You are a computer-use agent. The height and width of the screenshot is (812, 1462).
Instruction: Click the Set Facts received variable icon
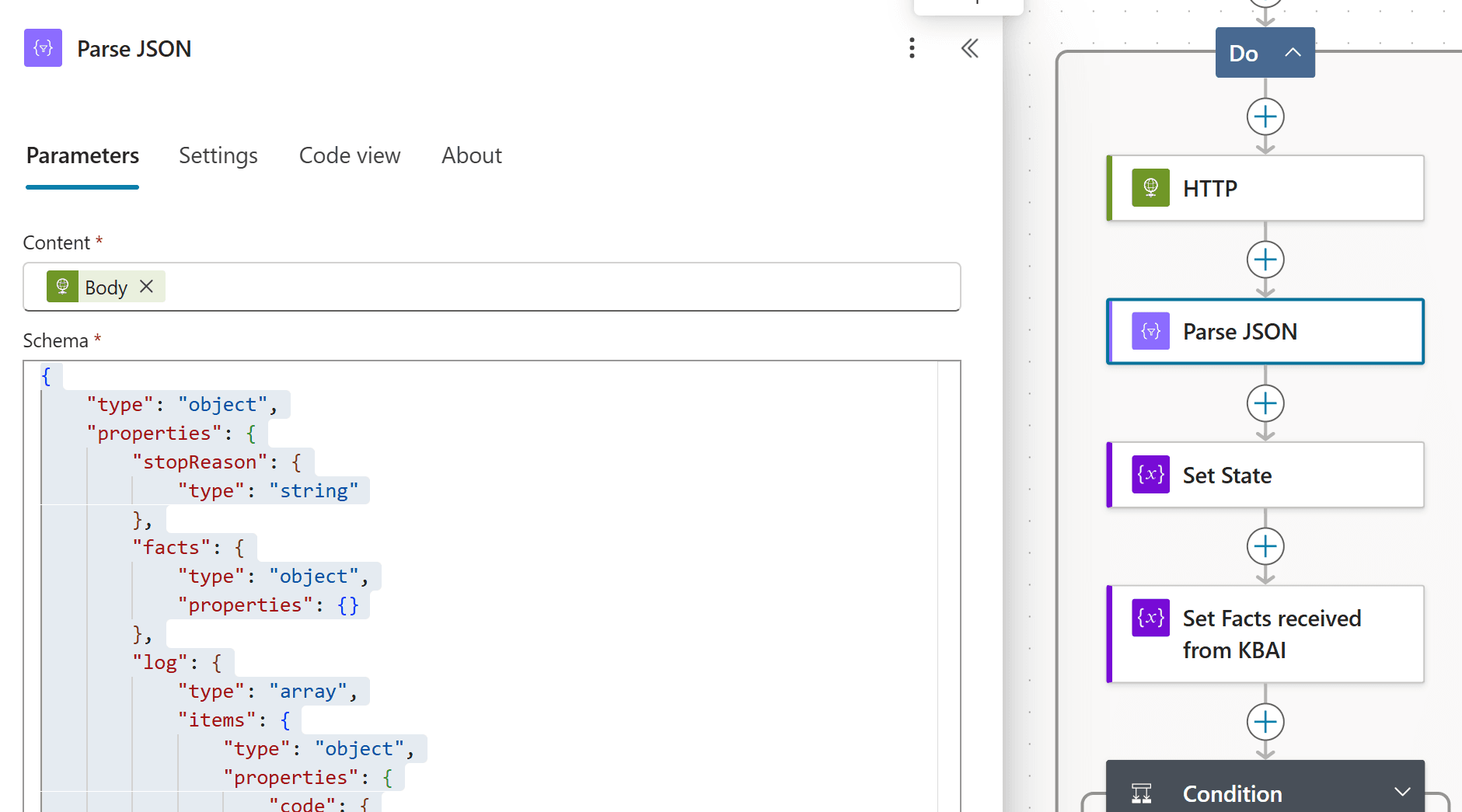(1150, 618)
